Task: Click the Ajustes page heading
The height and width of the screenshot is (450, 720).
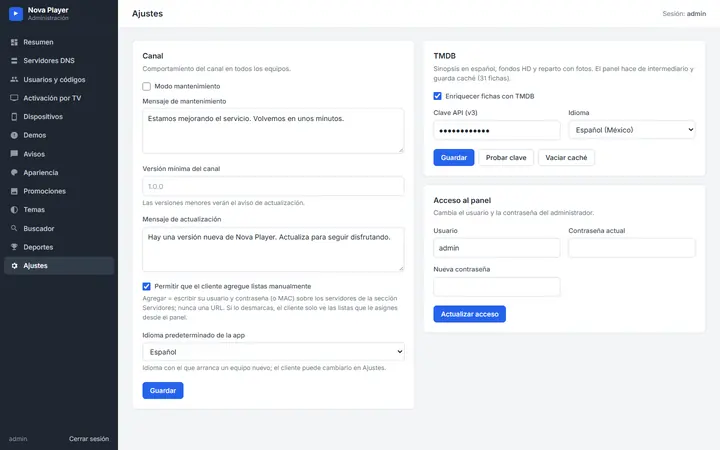Action: [x=147, y=14]
